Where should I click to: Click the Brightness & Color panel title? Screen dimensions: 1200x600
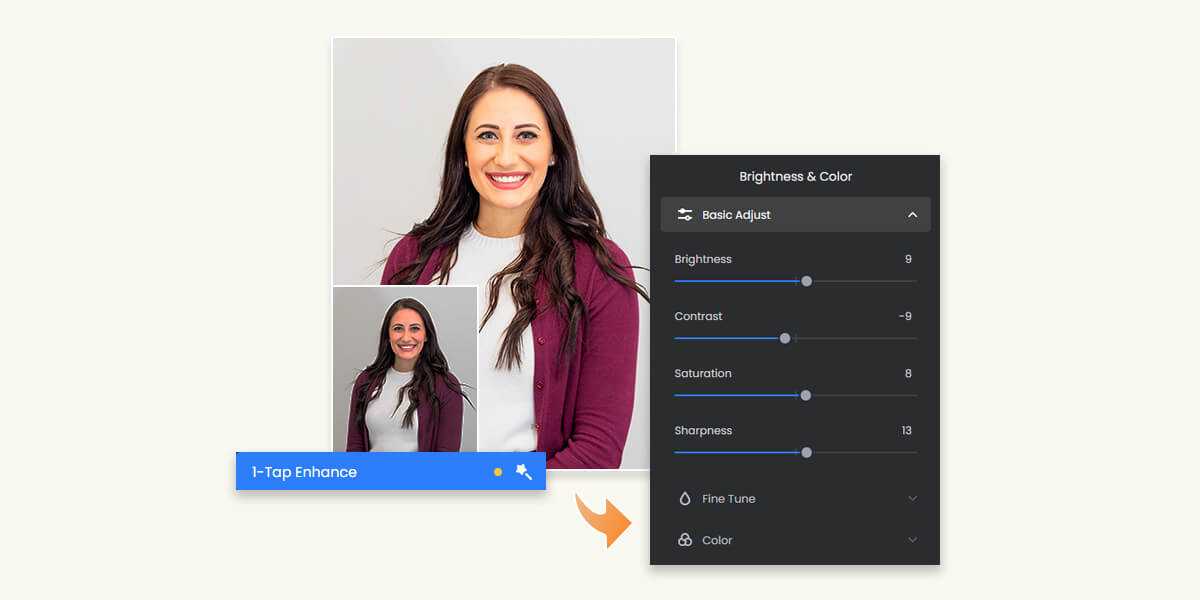click(796, 176)
